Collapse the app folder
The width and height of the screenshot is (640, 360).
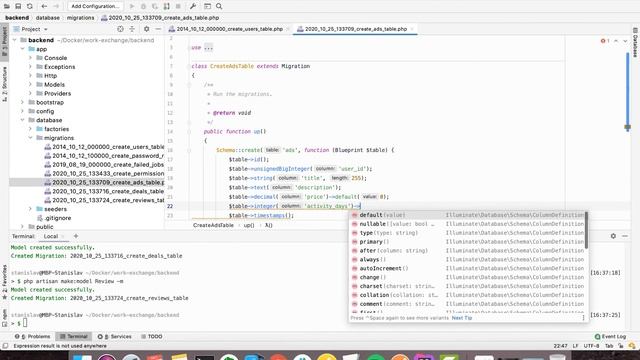(x=23, y=49)
